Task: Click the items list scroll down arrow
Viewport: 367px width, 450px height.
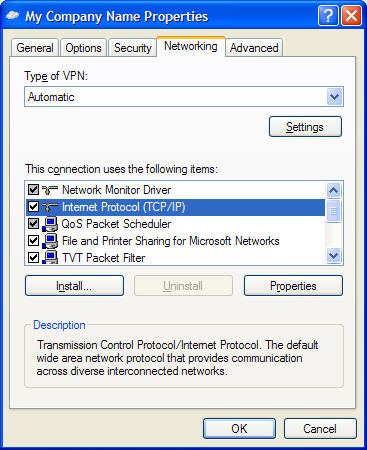Action: (x=334, y=256)
